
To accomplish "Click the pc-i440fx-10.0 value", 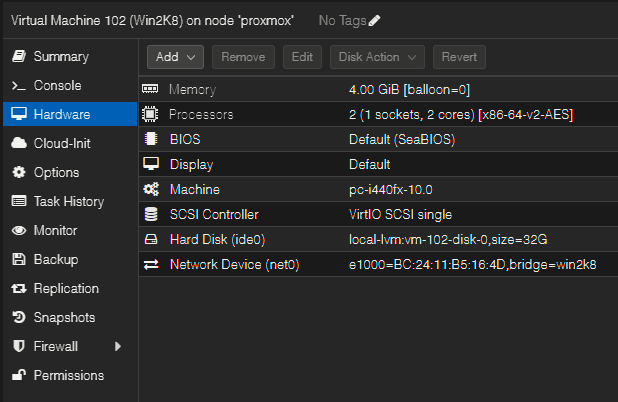I will pyautogui.click(x=391, y=190).
